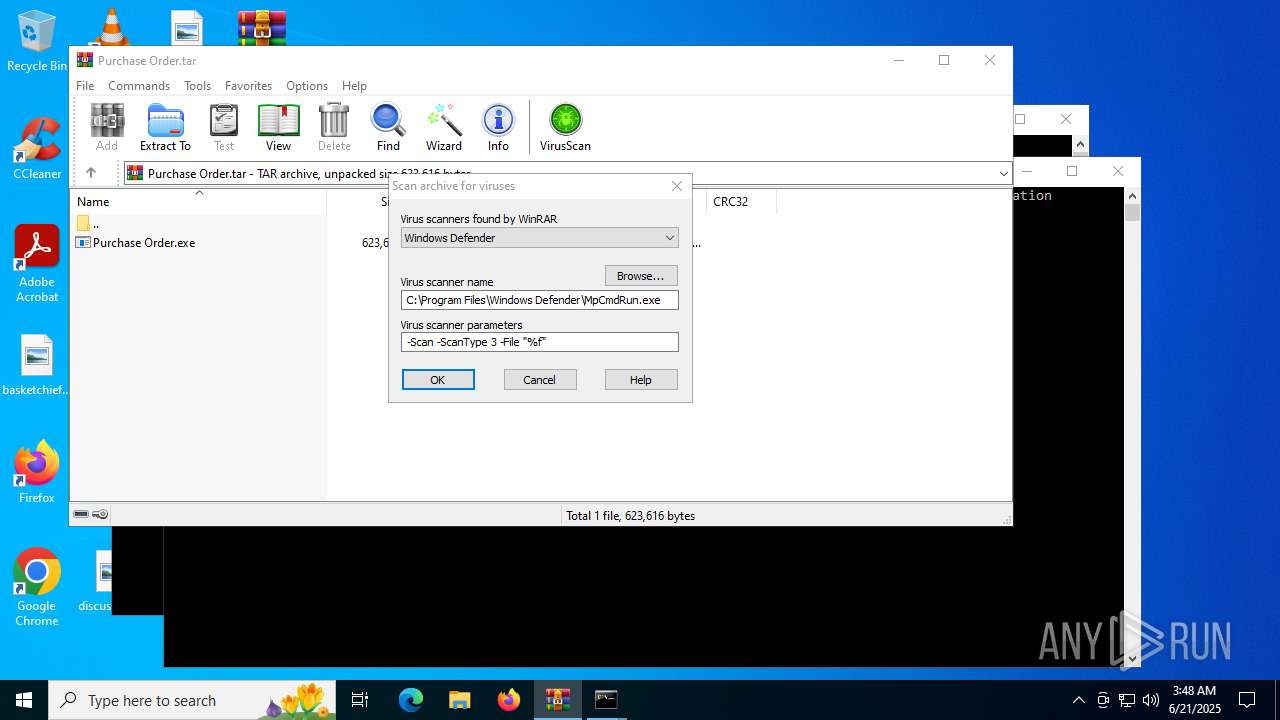Image resolution: width=1280 pixels, height=720 pixels.
Task: Open Adobe Acrobat desktop shortcut
Action: tap(37, 264)
